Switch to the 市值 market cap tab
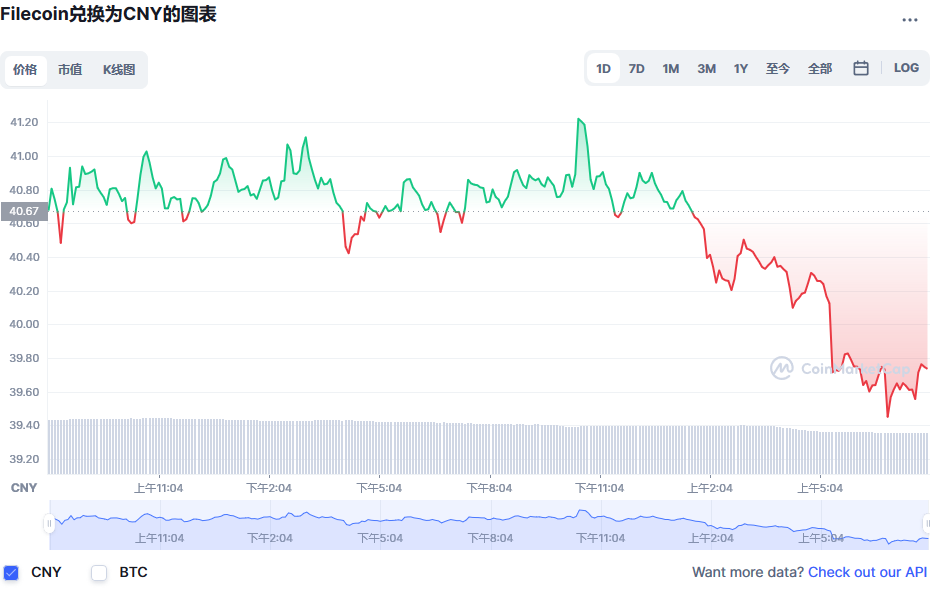930x600 pixels. tap(70, 70)
